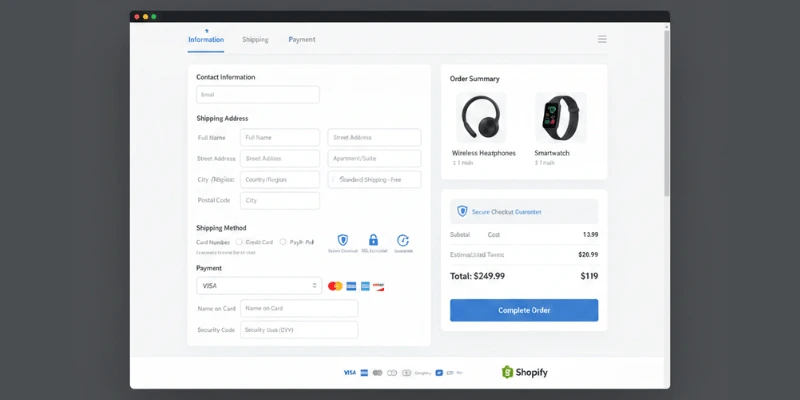Select the Credit Card radio button

tap(238, 241)
